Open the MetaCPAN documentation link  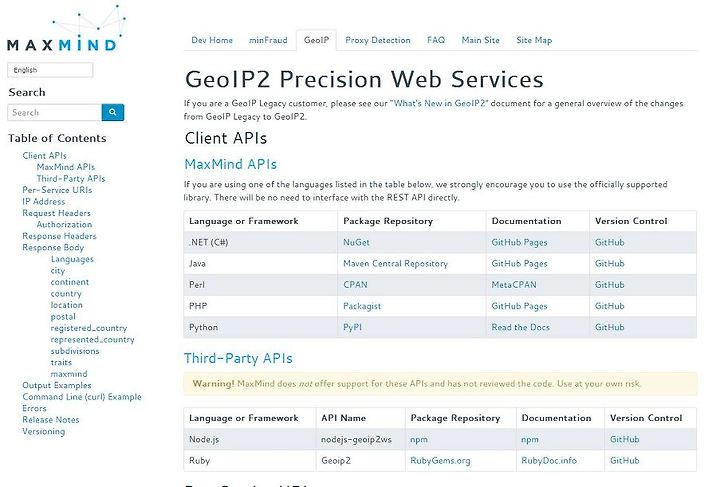click(x=514, y=285)
